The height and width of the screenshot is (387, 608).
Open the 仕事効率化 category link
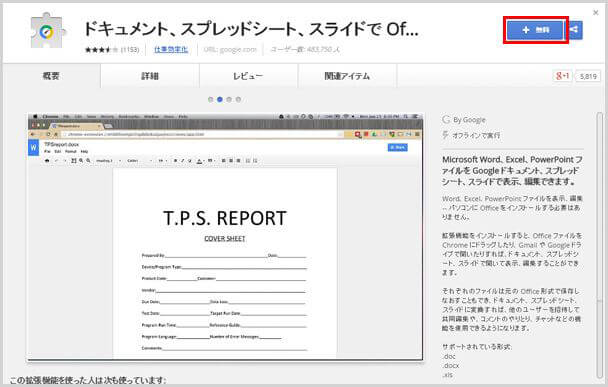(x=171, y=49)
